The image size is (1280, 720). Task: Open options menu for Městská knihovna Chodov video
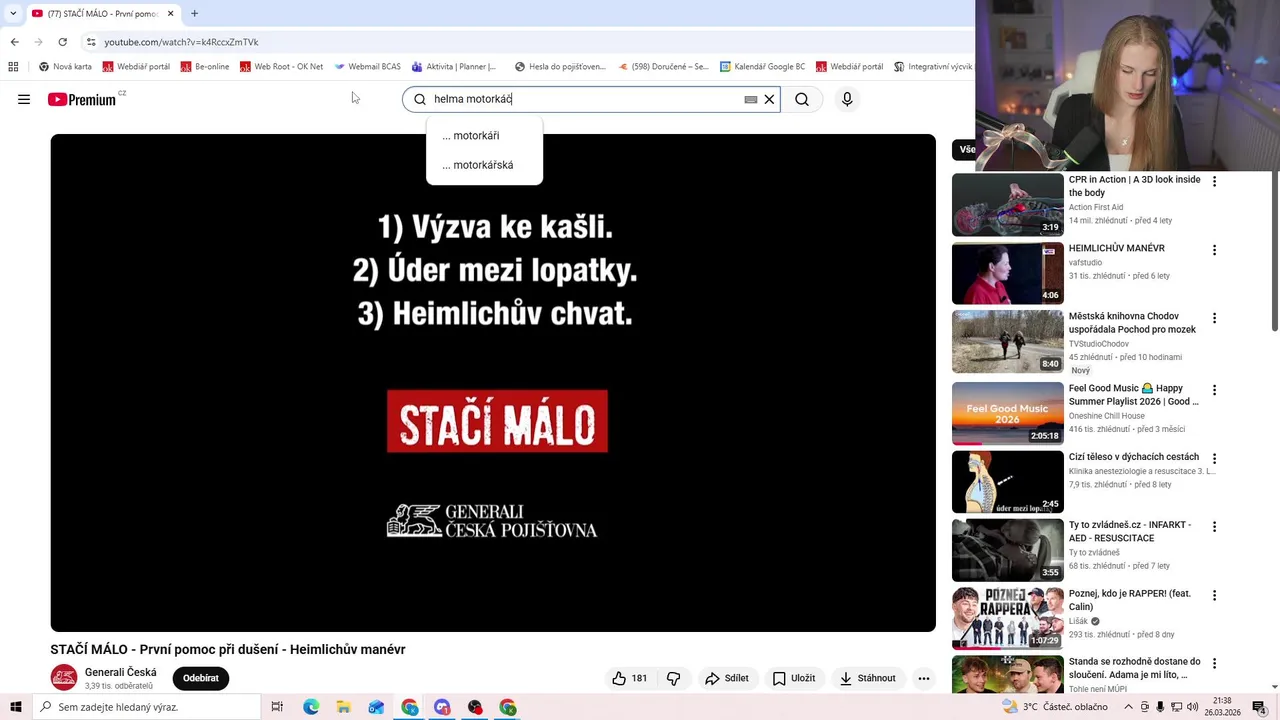click(1214, 318)
